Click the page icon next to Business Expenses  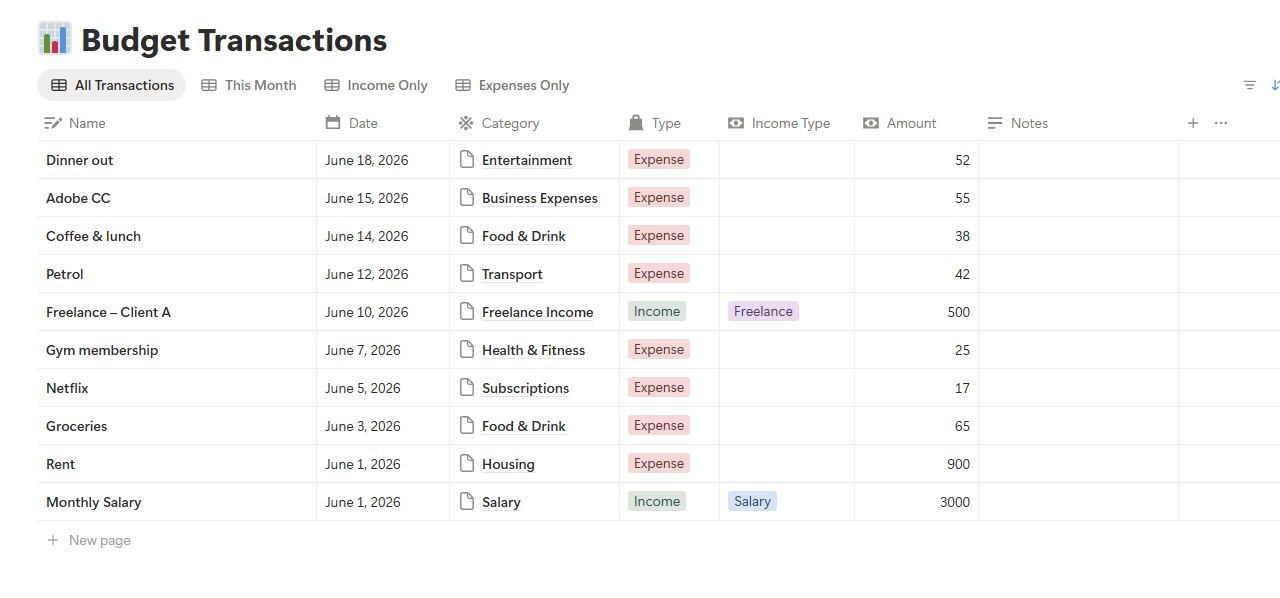coord(466,197)
